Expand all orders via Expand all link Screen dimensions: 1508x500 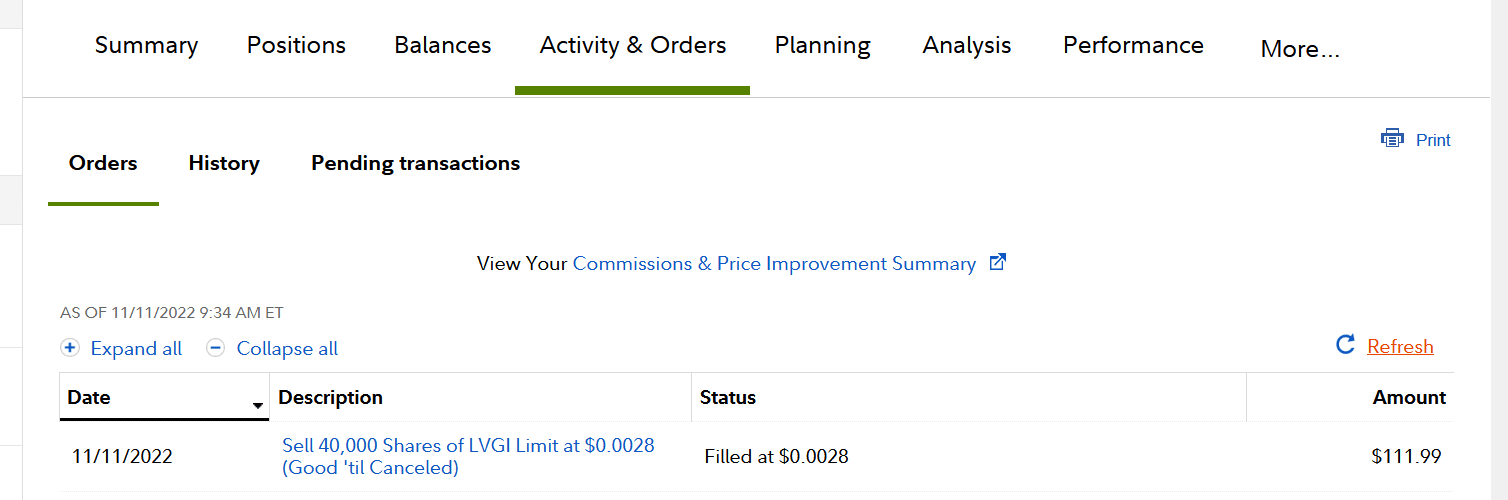(136, 349)
